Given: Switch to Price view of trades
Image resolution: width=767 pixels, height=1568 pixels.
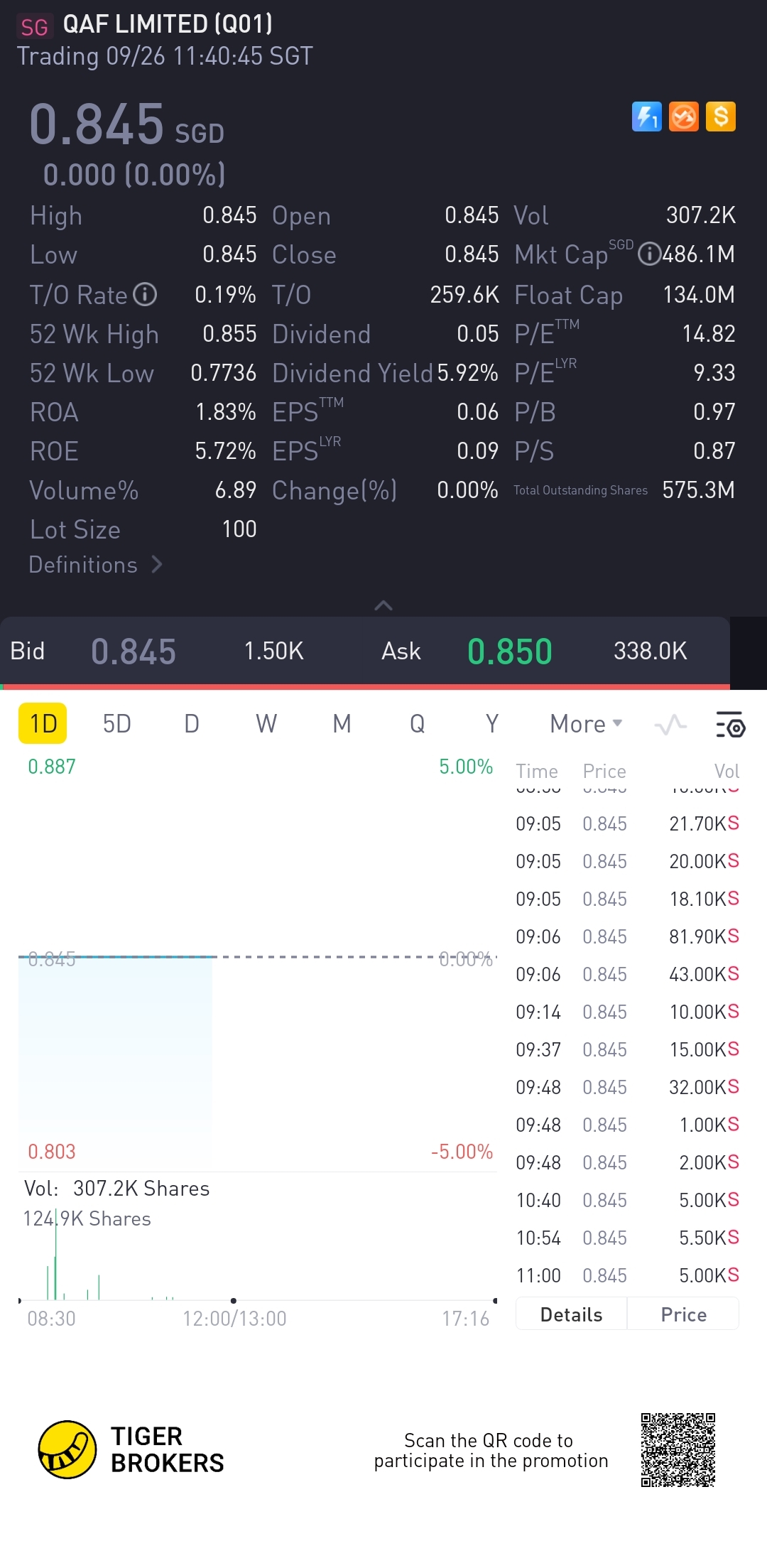Looking at the screenshot, I should (x=683, y=1314).
